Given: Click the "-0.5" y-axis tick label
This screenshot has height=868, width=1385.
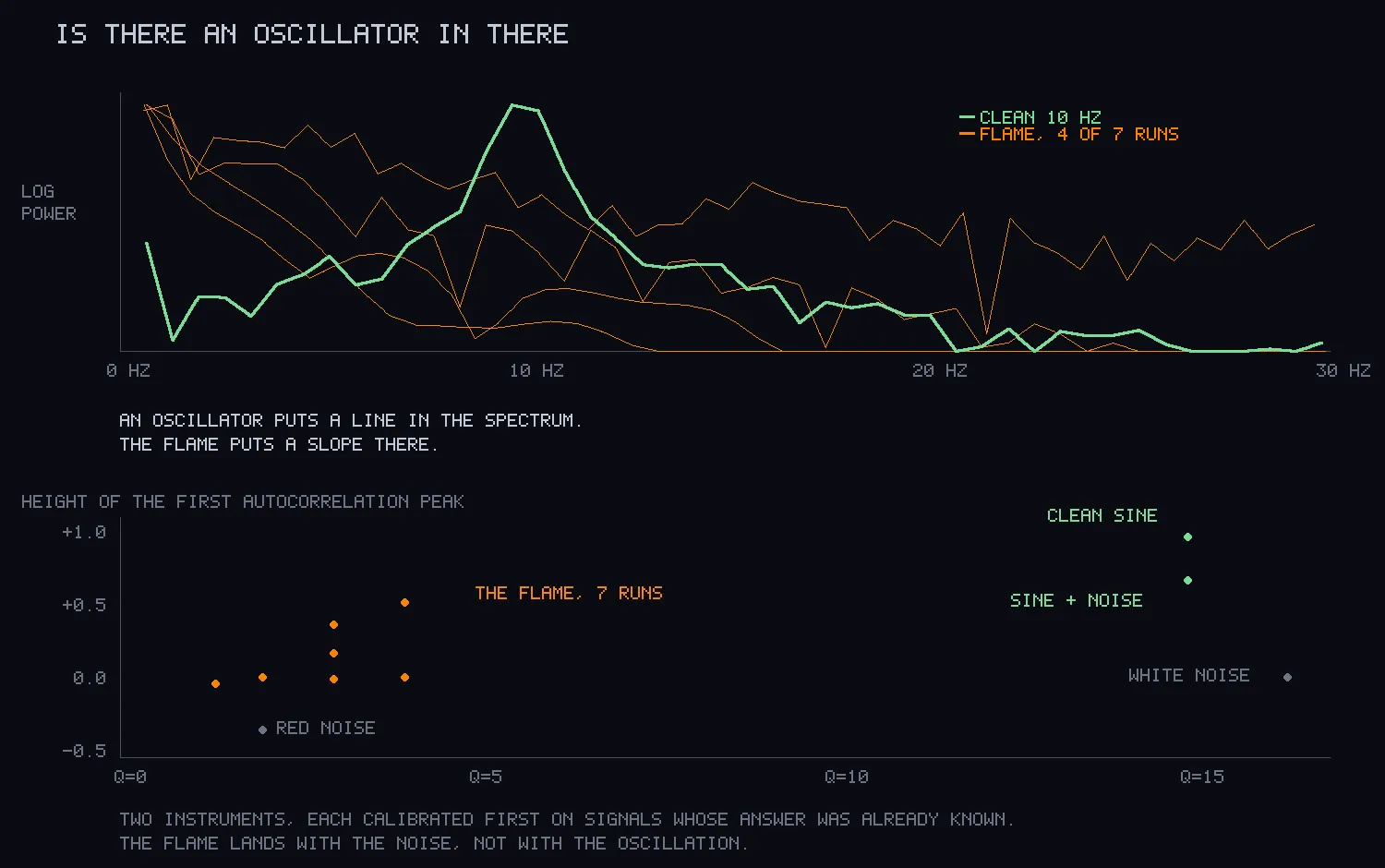Looking at the screenshot, I should [84, 751].
